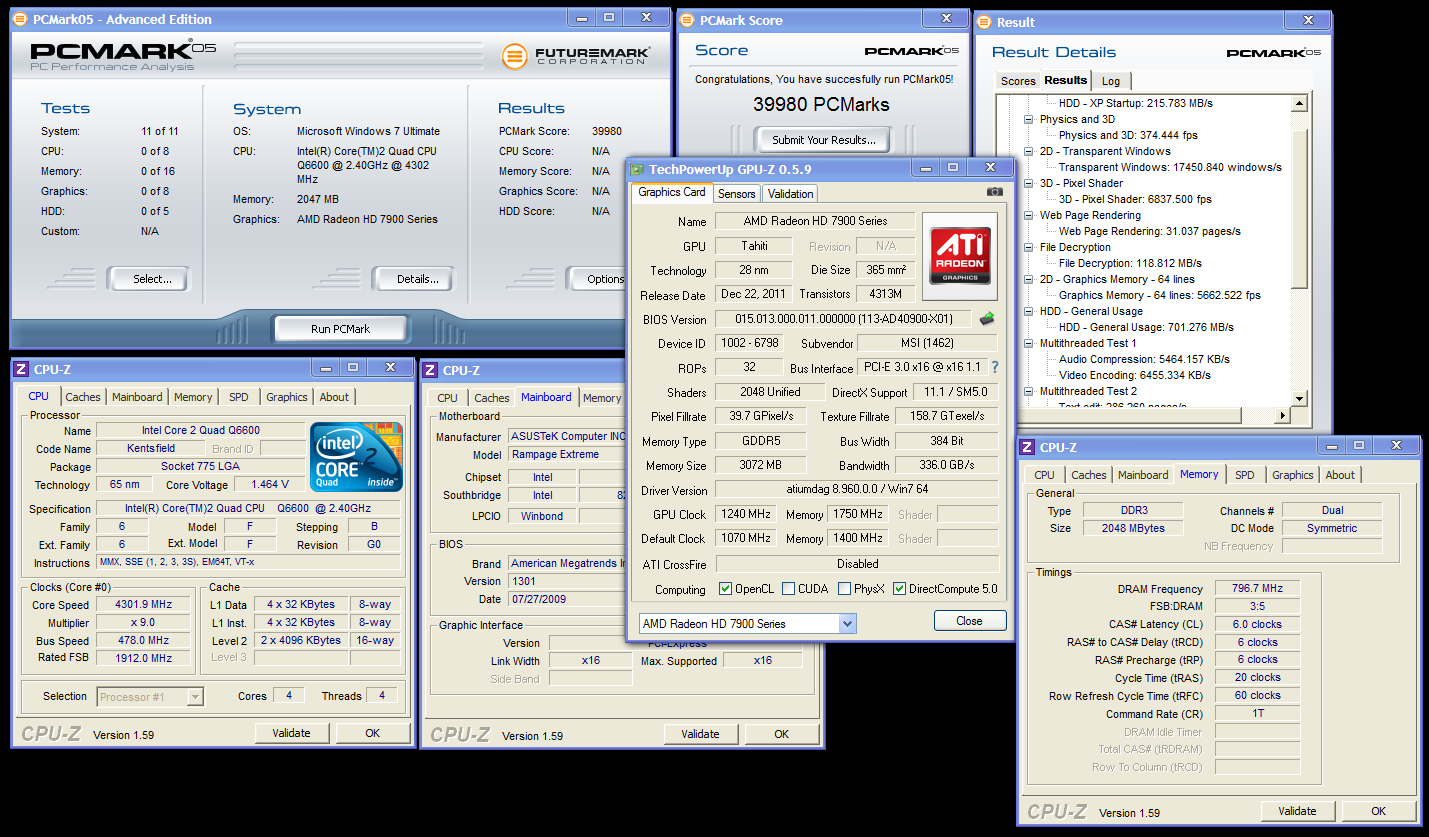
Task: Click the Result list horizontal scroll-right arrow
Action: click(x=1283, y=415)
